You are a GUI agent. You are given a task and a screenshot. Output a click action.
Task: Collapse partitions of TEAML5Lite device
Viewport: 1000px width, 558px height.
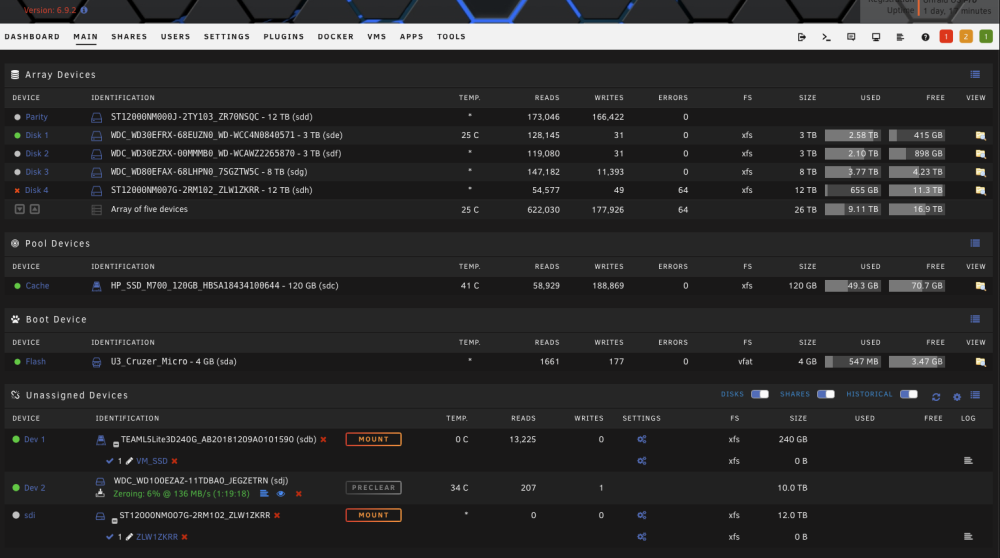click(115, 444)
